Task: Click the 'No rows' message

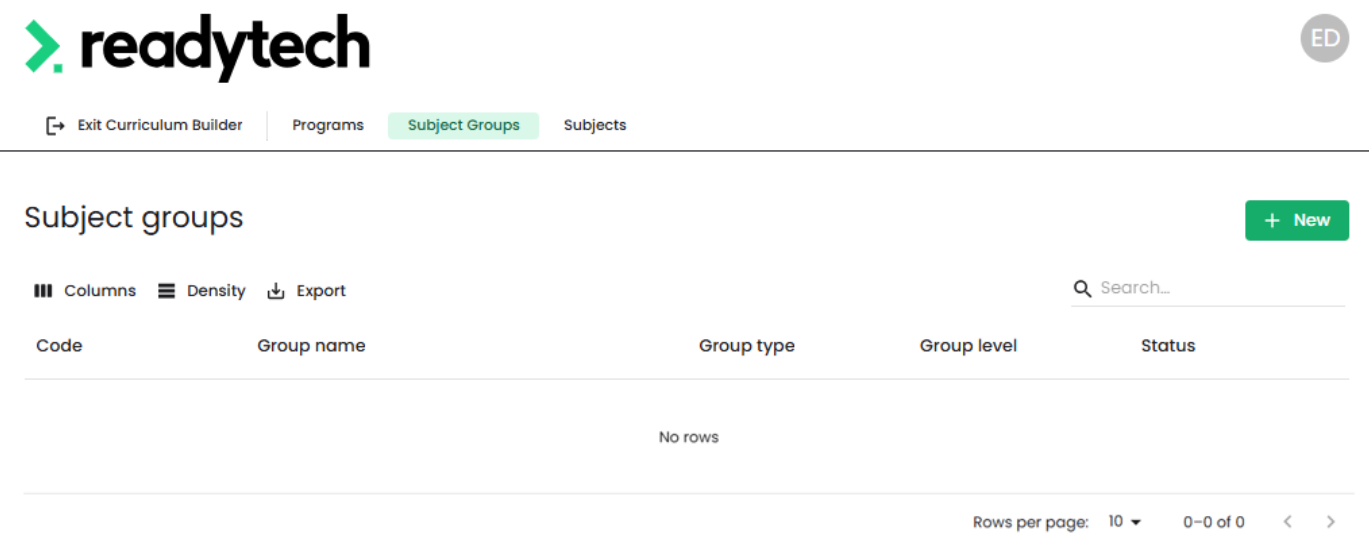Action: [x=689, y=437]
